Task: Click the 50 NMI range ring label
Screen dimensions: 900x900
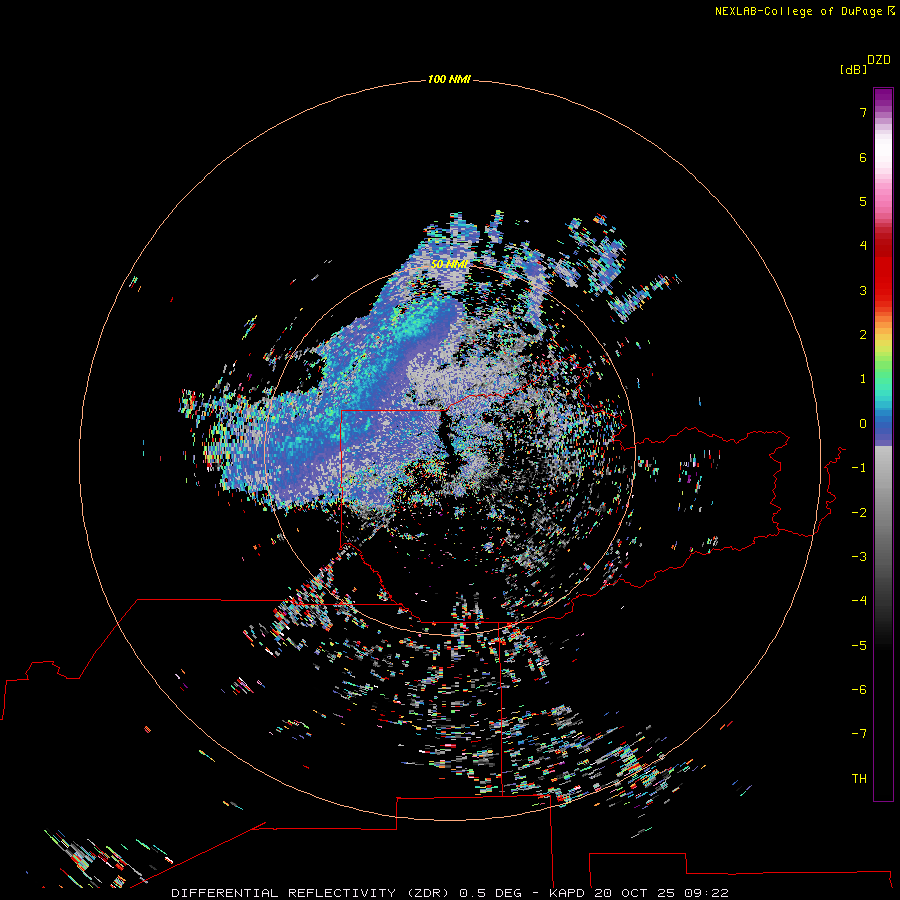Action: [x=449, y=264]
